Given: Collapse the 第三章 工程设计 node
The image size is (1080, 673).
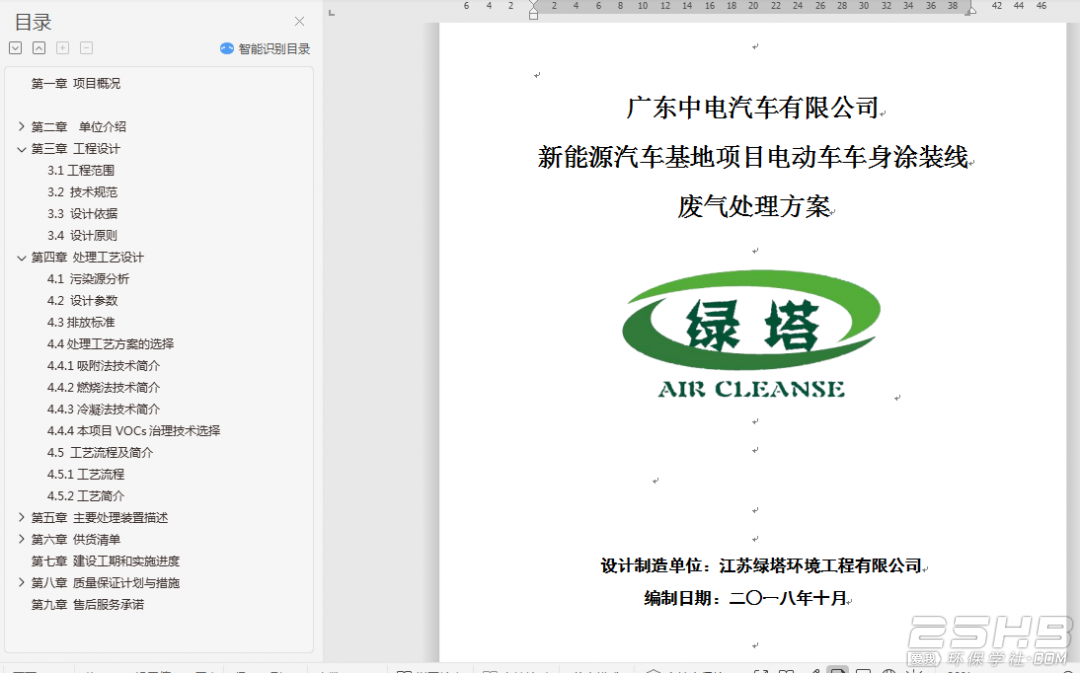Looking at the screenshot, I should click(x=21, y=149).
